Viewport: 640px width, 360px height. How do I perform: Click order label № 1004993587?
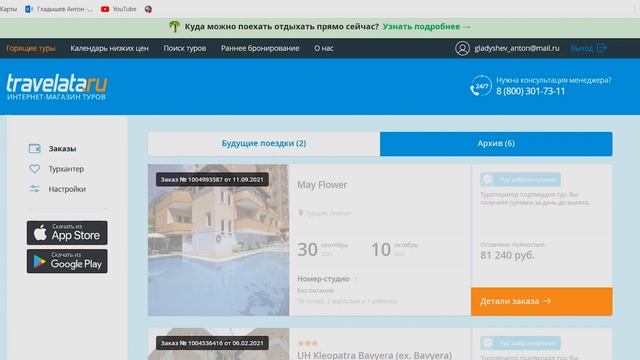212,179
